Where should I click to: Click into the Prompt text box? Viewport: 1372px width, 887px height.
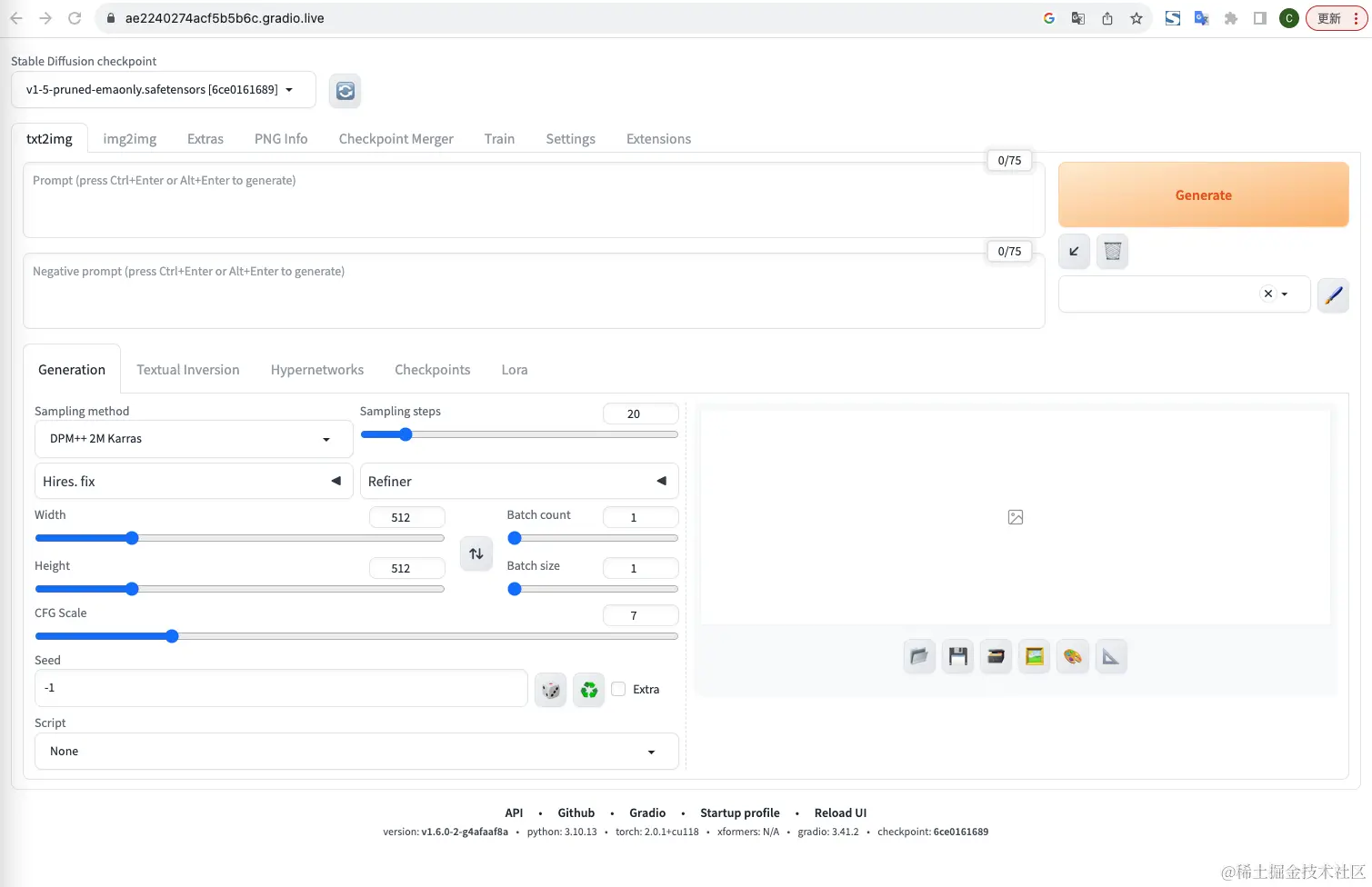[x=534, y=200]
